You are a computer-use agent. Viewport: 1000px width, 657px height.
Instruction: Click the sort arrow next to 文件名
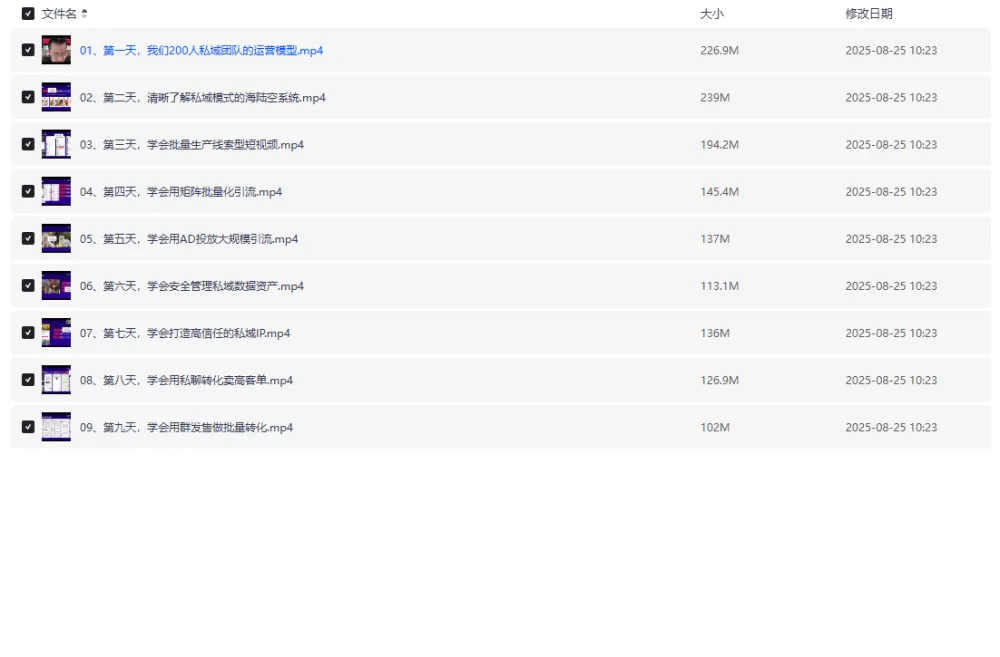click(x=84, y=14)
